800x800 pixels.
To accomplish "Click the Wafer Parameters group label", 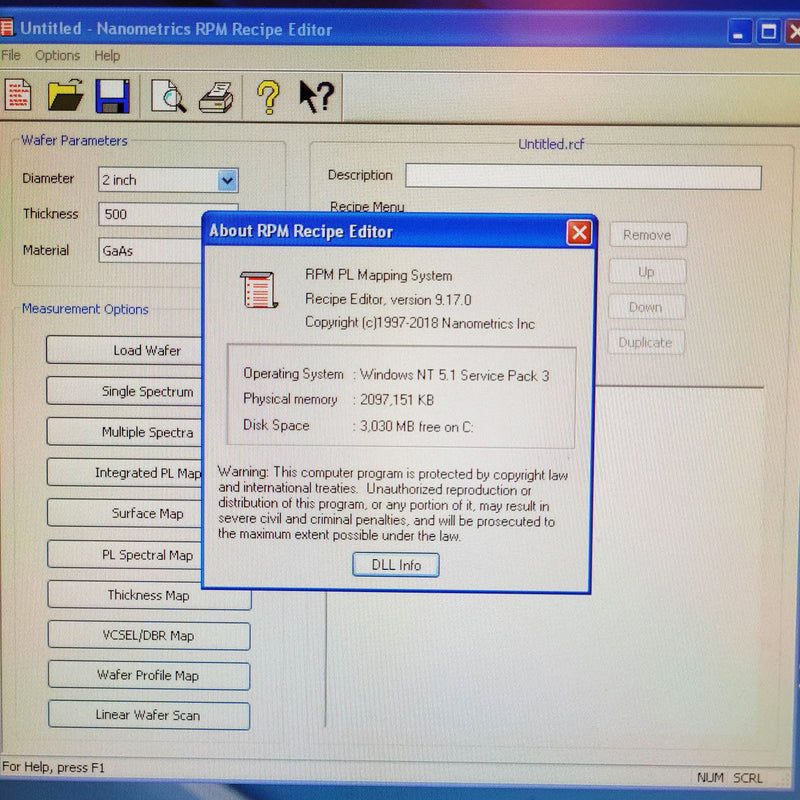I will coord(74,140).
